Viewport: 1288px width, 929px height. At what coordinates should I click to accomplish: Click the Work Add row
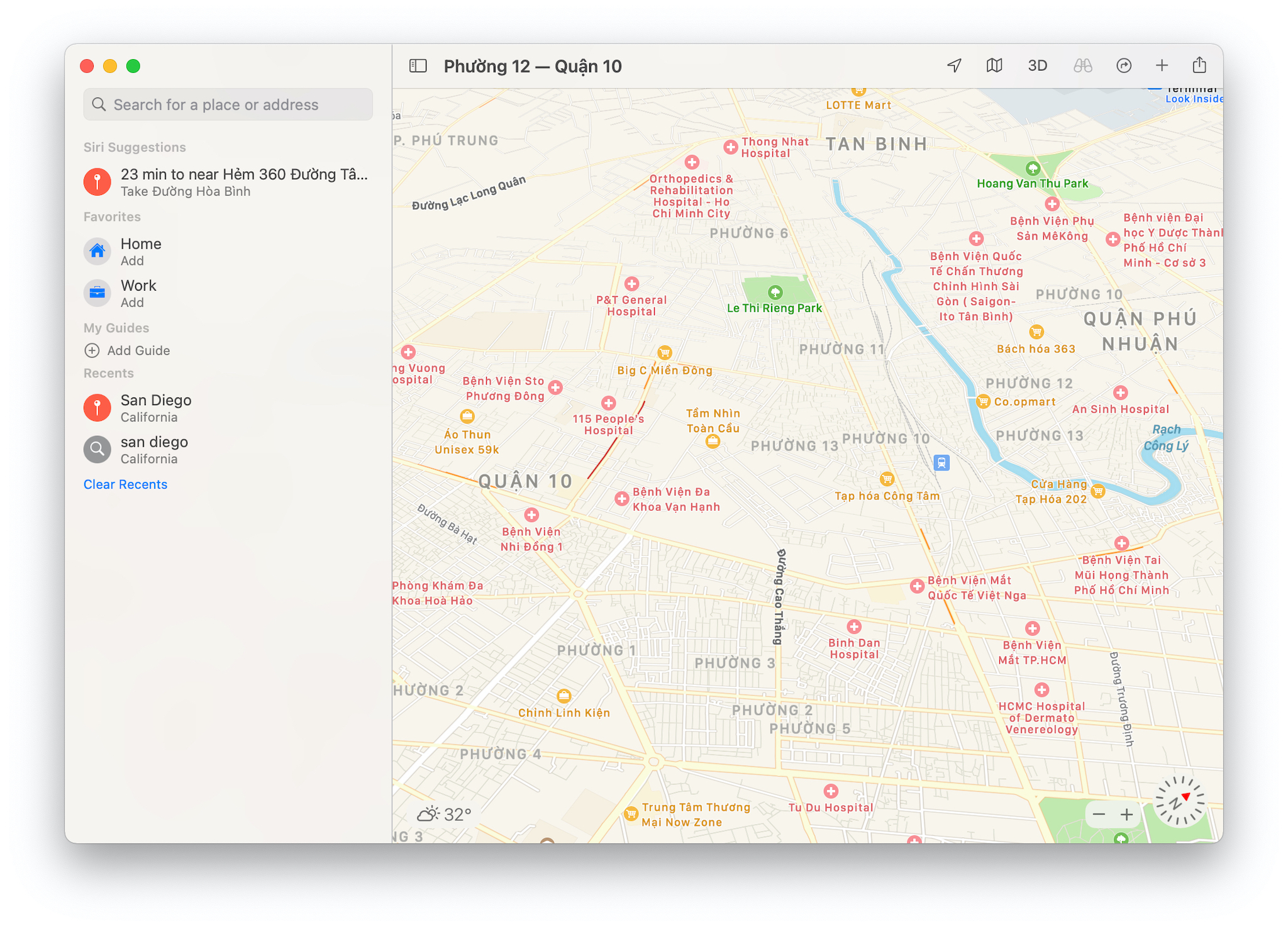[x=228, y=292]
